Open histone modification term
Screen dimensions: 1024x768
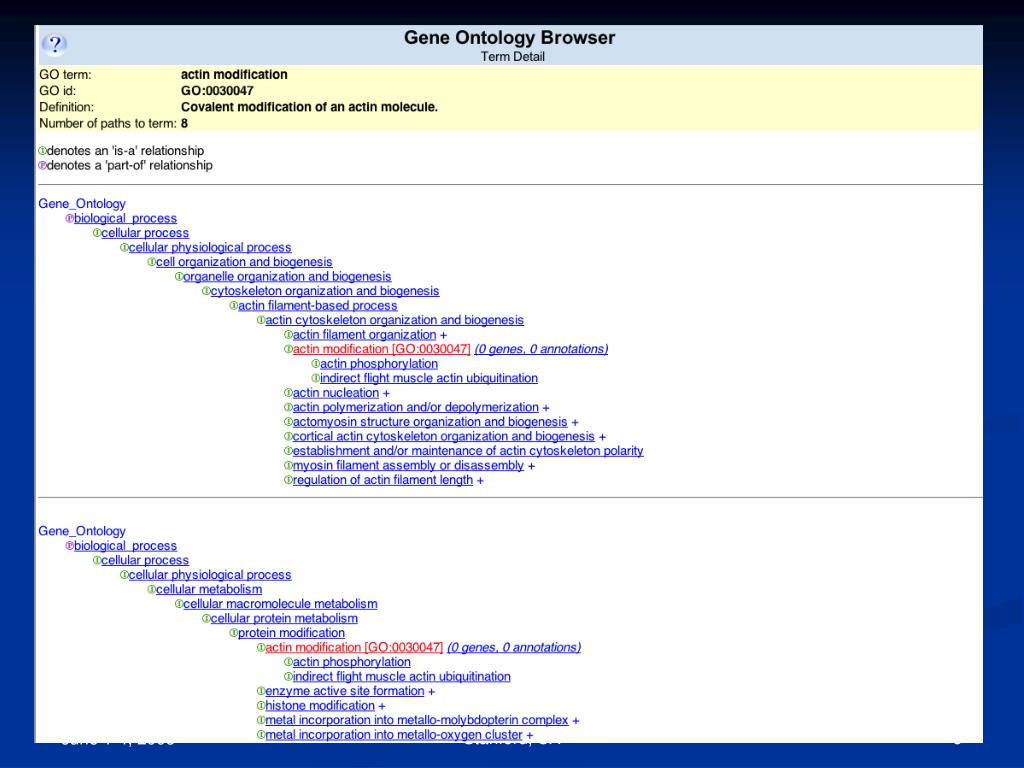click(320, 705)
